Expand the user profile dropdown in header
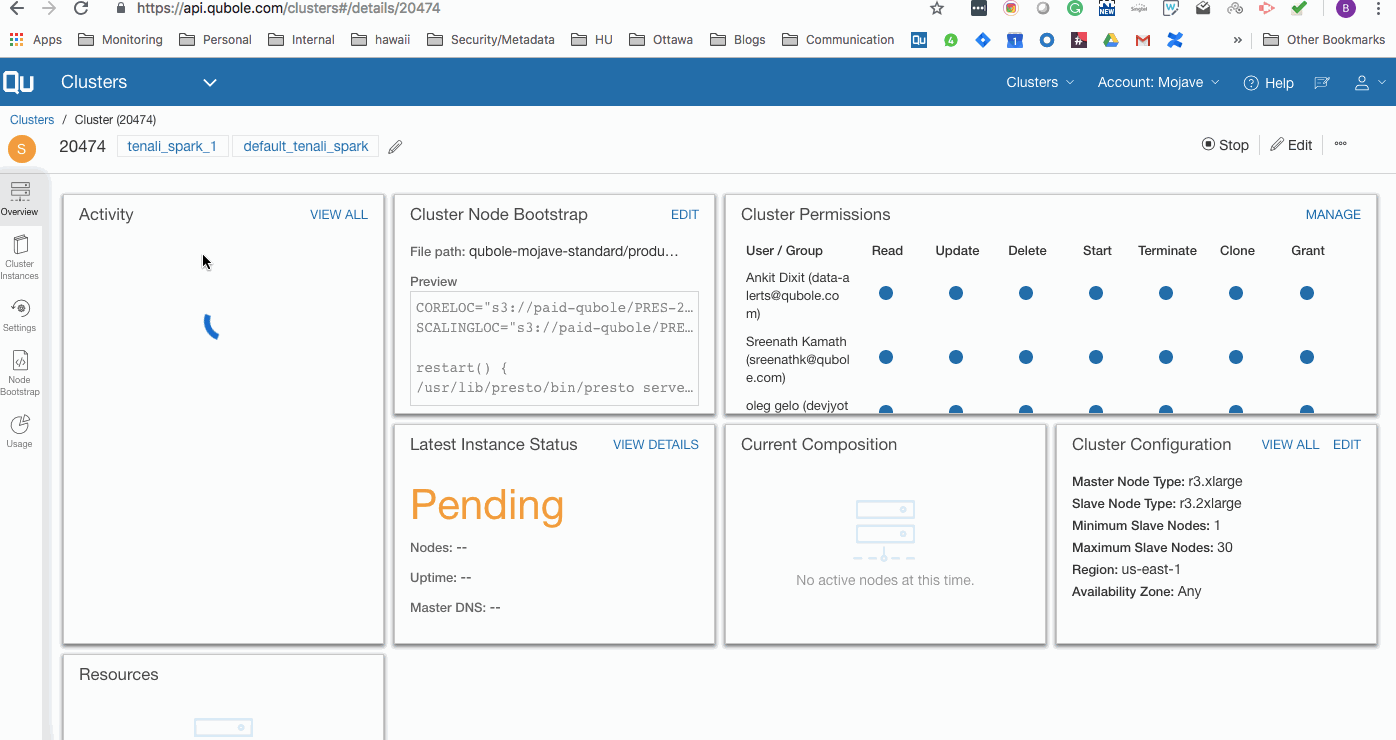 1369,83
